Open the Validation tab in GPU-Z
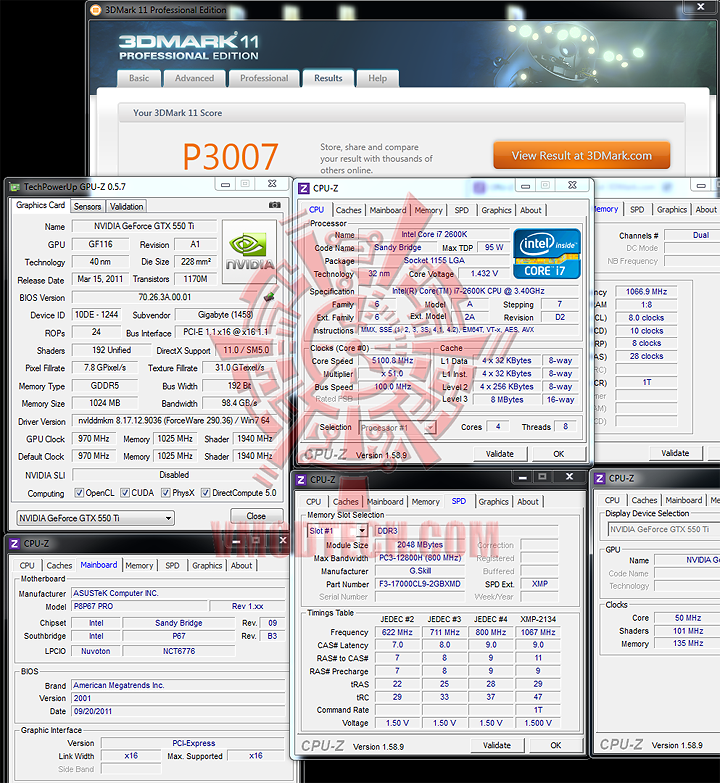This screenshot has width=720, height=783. coord(126,206)
